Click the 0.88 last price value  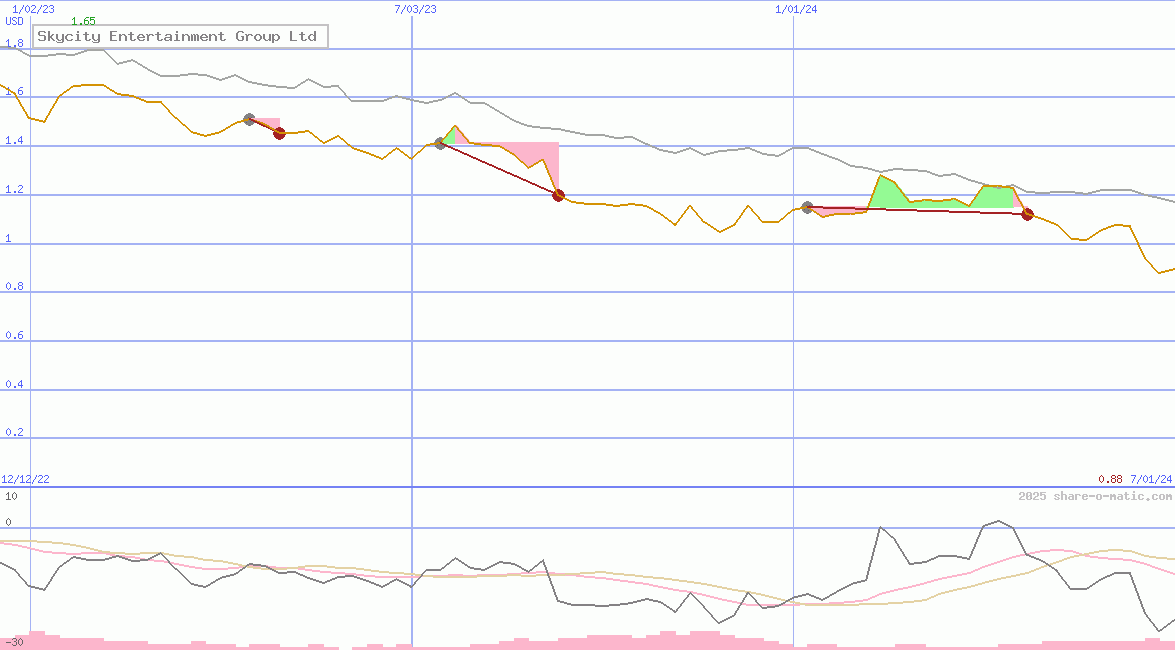pos(1110,479)
